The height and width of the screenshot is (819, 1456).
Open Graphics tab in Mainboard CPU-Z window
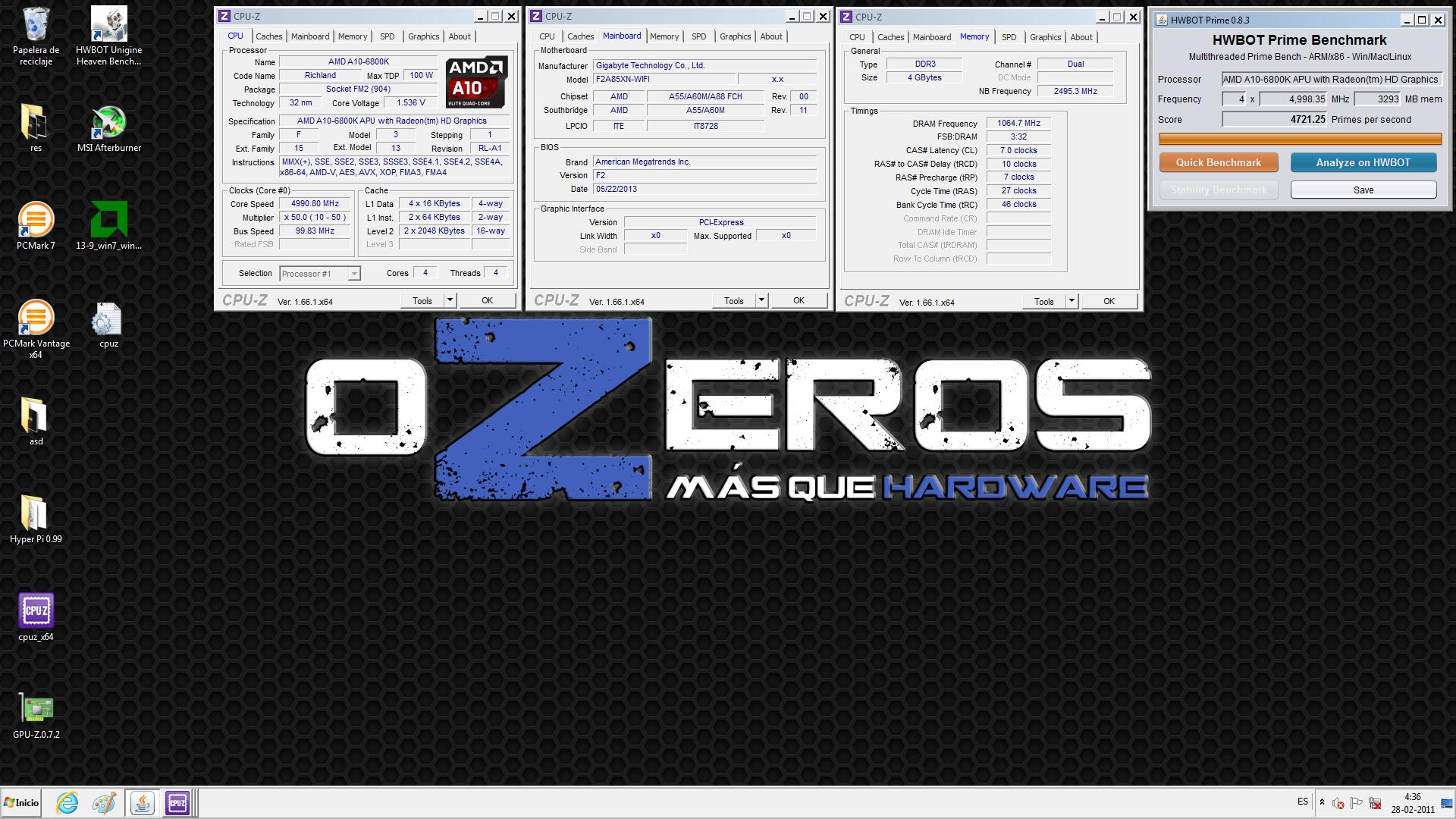[x=735, y=36]
